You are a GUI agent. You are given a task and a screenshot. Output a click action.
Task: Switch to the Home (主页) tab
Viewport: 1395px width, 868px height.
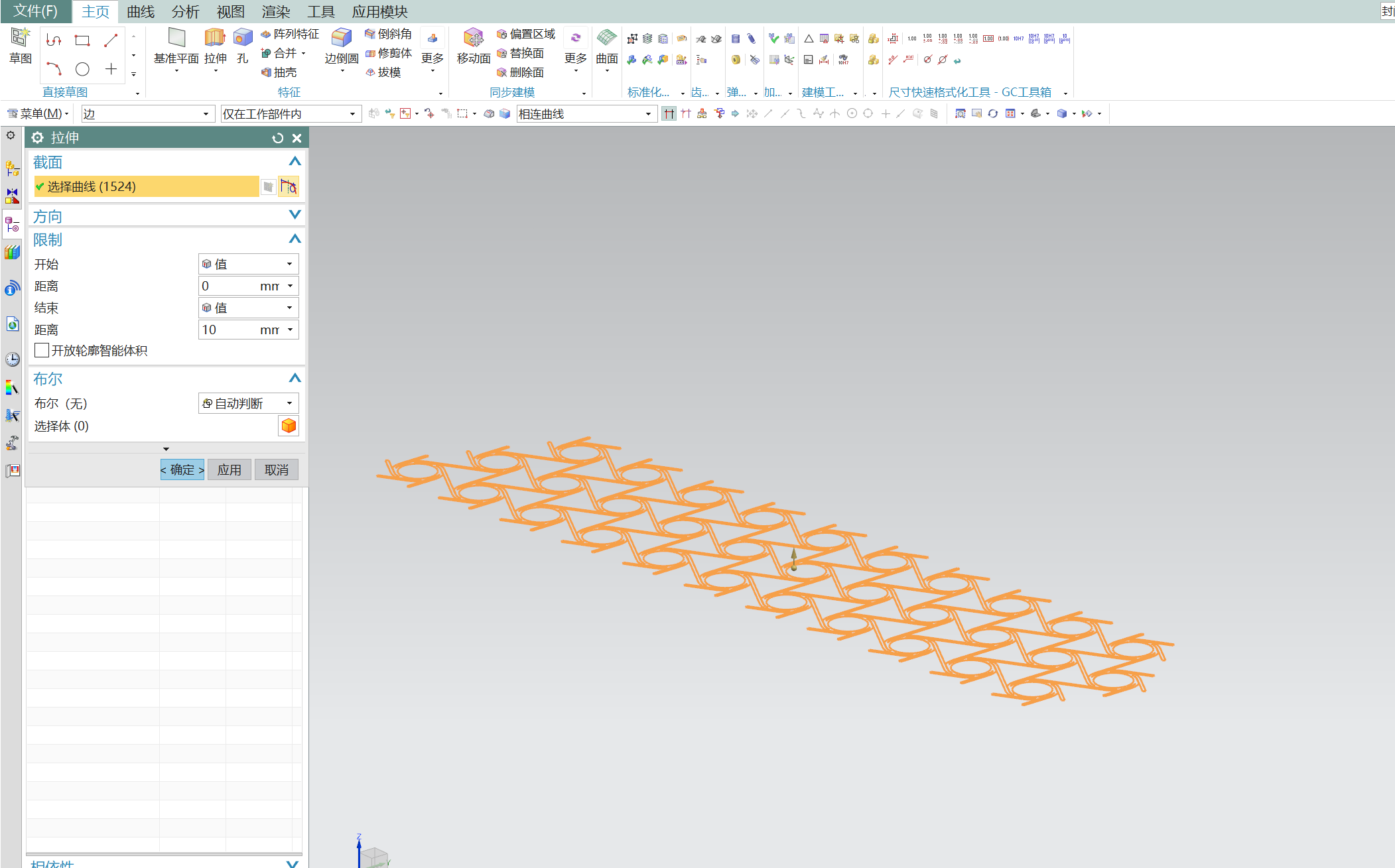click(x=96, y=11)
